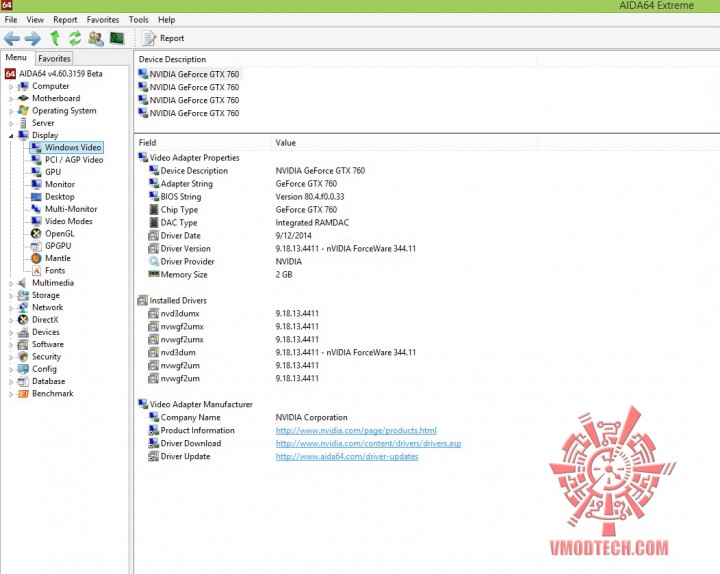Click the Forward navigation arrow
The width and height of the screenshot is (720, 574).
(33, 38)
